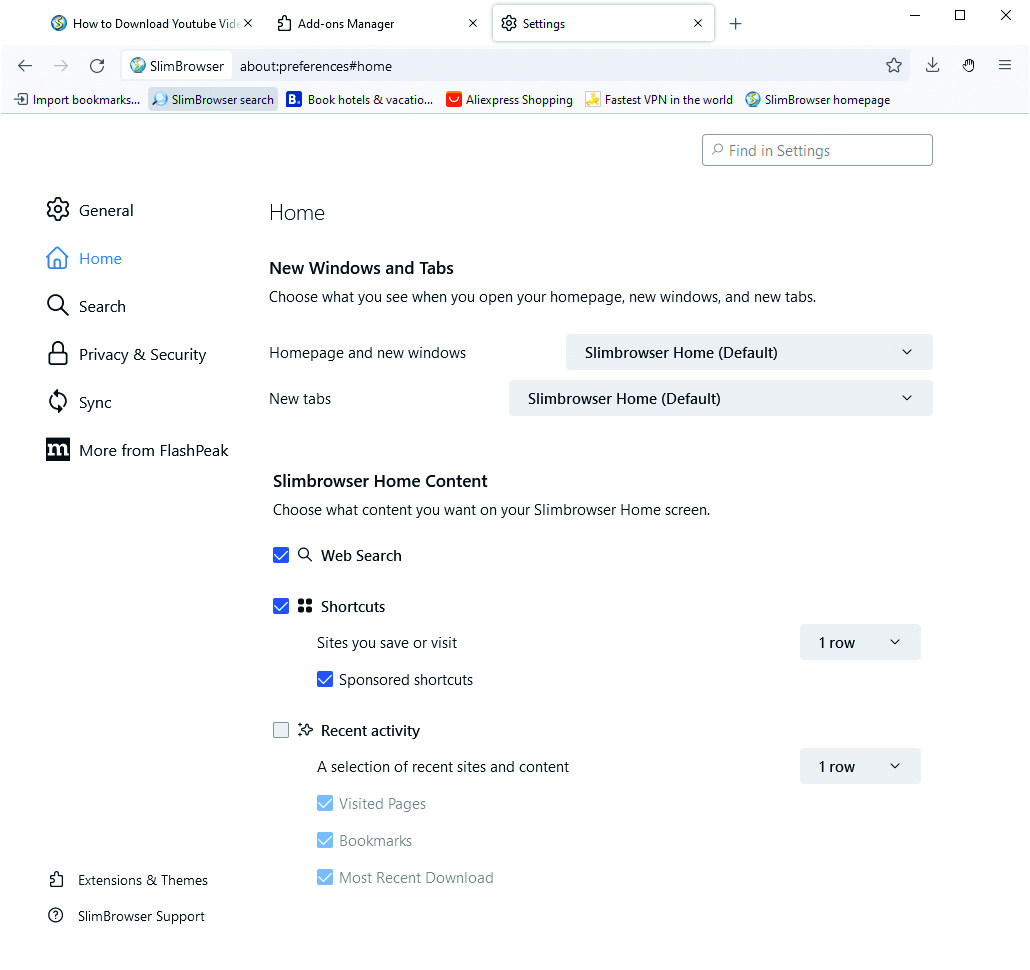Click the Booking.com B bookmark icon
This screenshot has height=970, width=1030.
coord(294,99)
